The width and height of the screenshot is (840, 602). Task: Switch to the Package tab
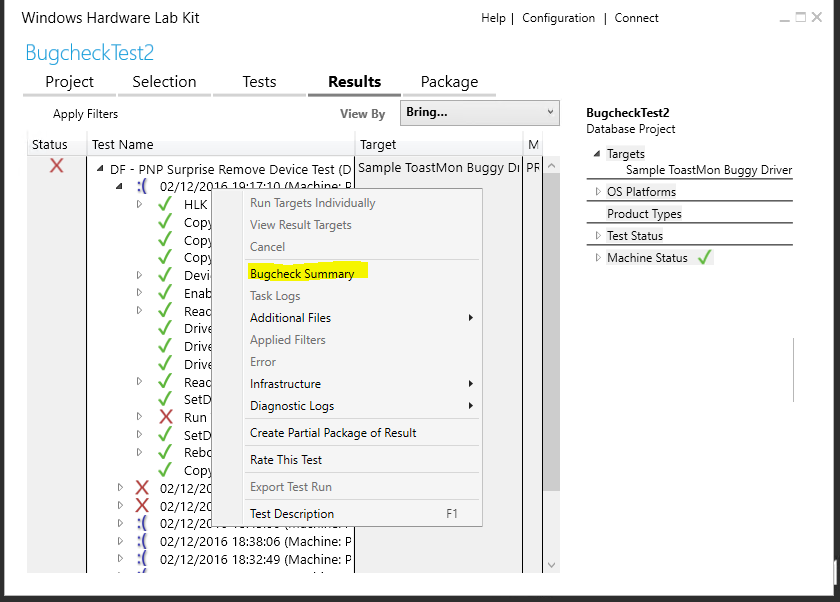tap(449, 82)
